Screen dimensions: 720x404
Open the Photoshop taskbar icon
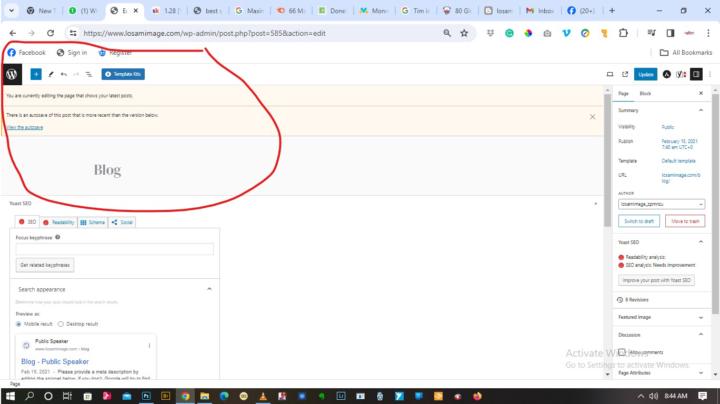[146, 396]
